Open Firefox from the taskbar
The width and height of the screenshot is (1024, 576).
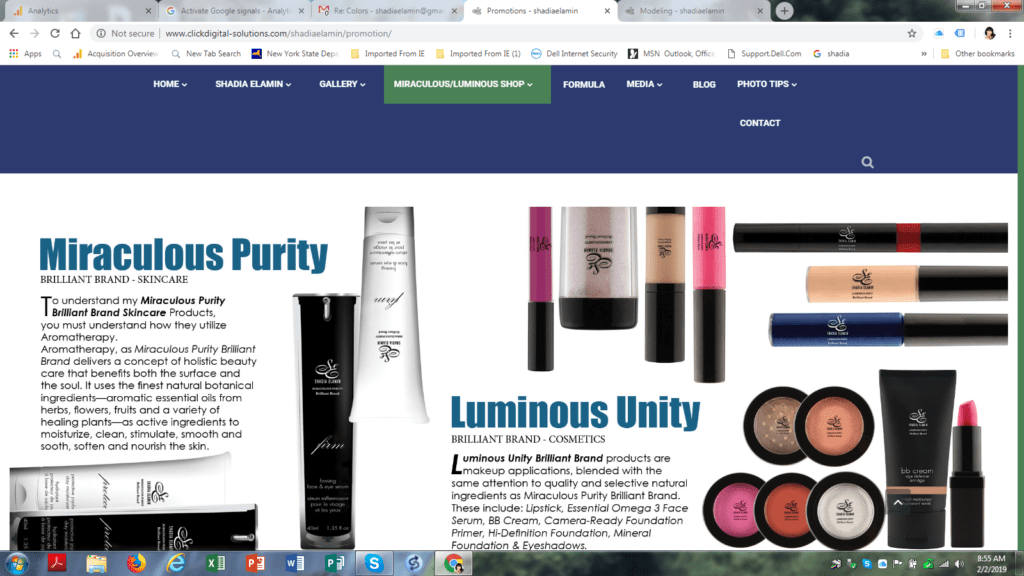coord(136,563)
